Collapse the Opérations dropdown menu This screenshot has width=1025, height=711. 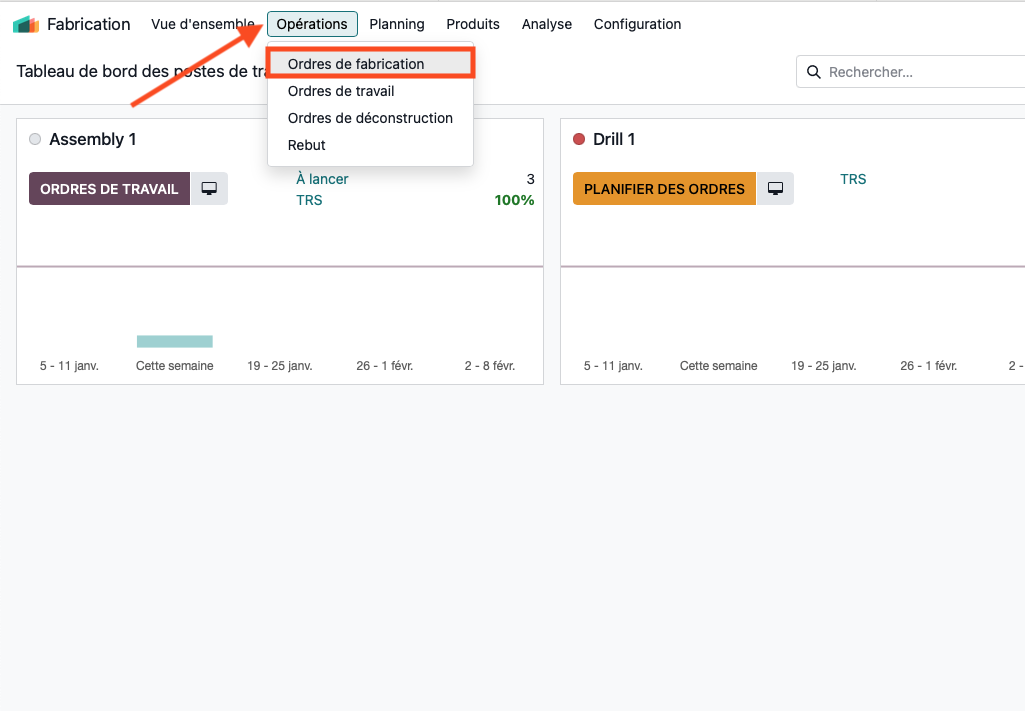coord(312,24)
